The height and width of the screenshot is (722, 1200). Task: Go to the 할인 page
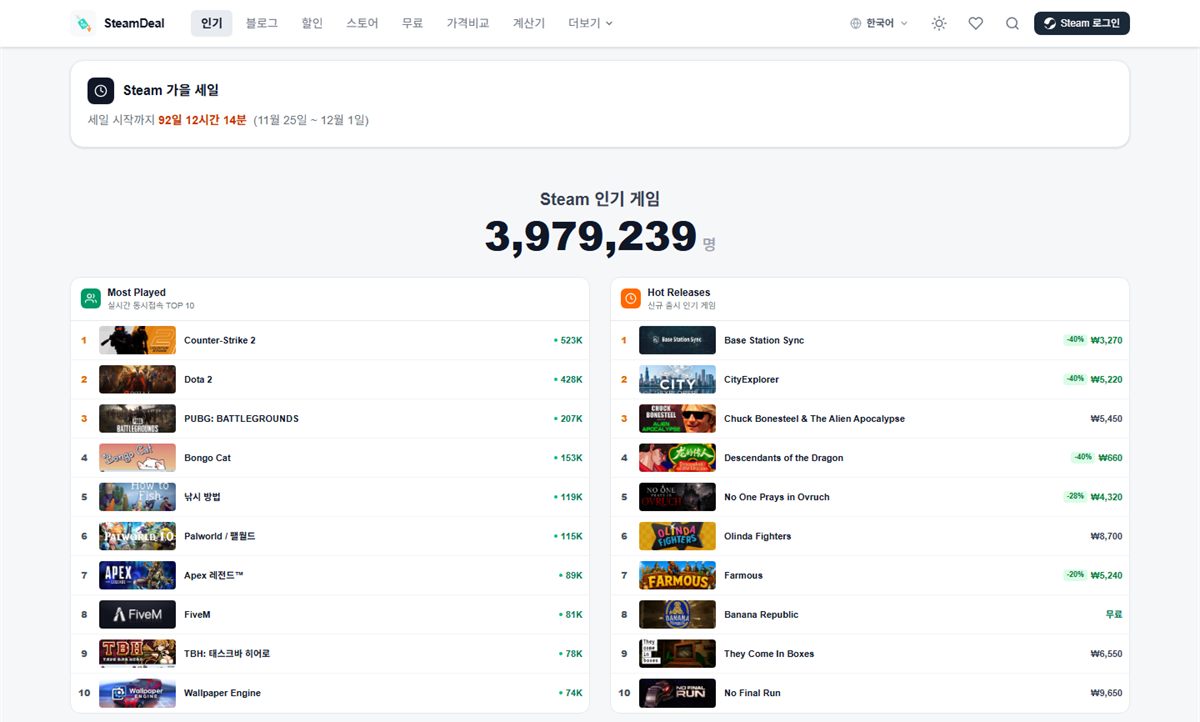tap(312, 23)
